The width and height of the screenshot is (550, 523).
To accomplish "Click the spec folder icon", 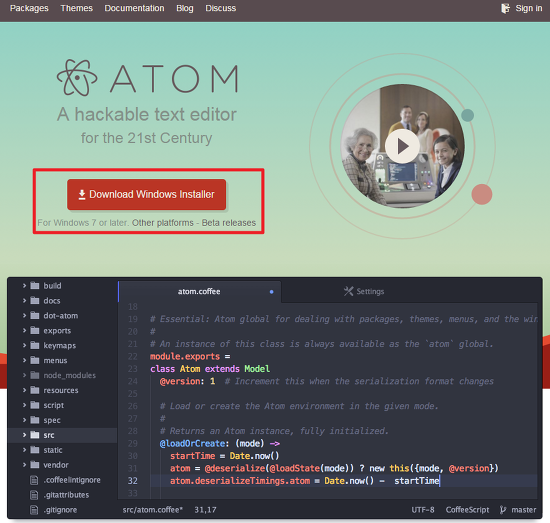I will tap(35, 420).
